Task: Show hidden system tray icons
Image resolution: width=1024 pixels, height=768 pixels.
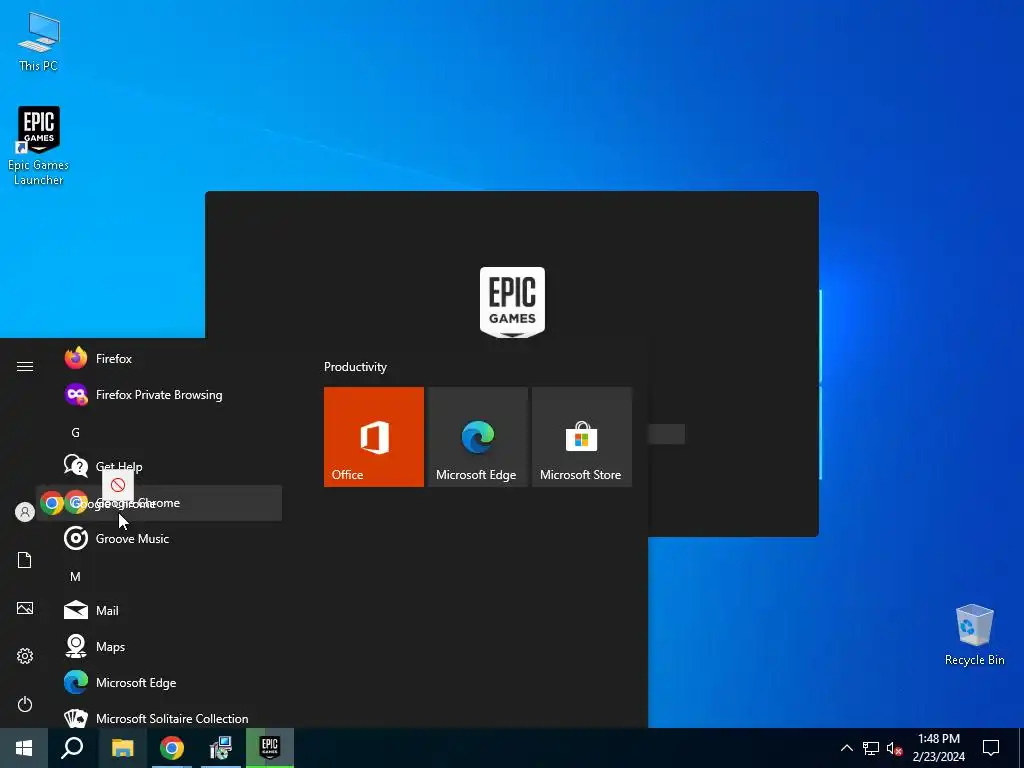Action: [x=846, y=748]
